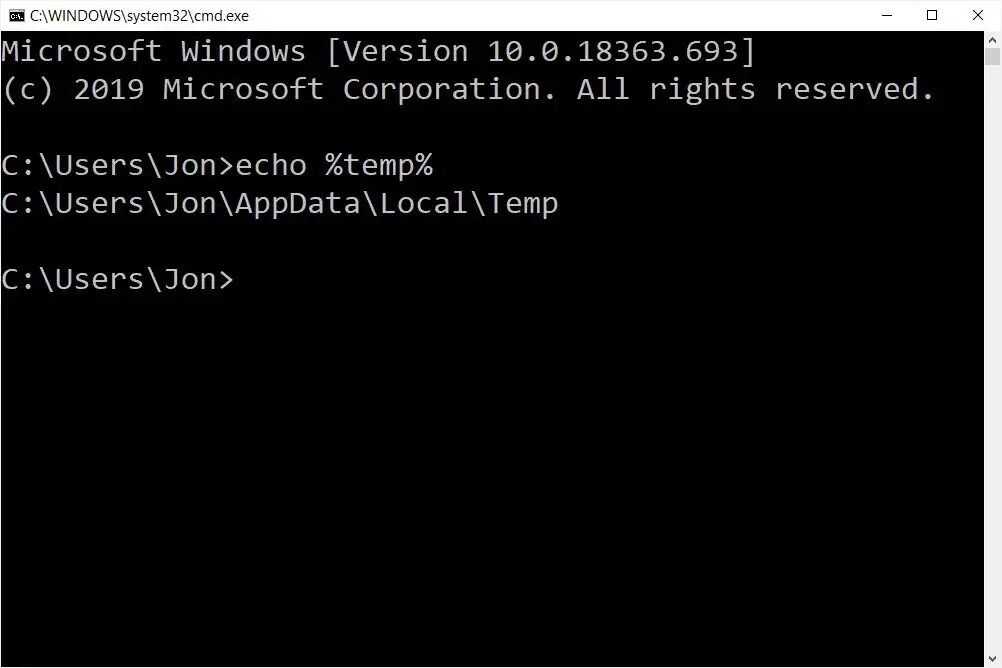Click the title bar text C:\WINDOWS\system32\cmd.exe
This screenshot has height=668, width=1002.
[x=139, y=16]
